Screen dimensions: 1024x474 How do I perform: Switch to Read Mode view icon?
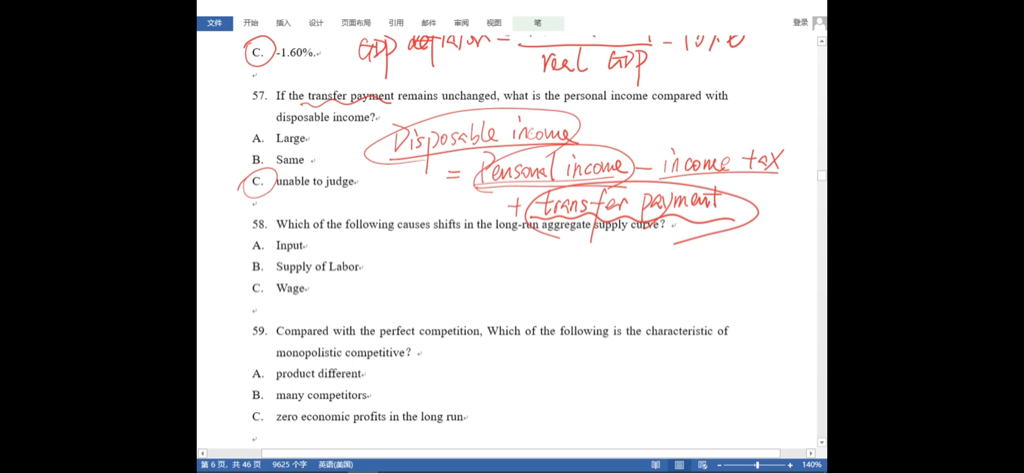pyautogui.click(x=656, y=465)
